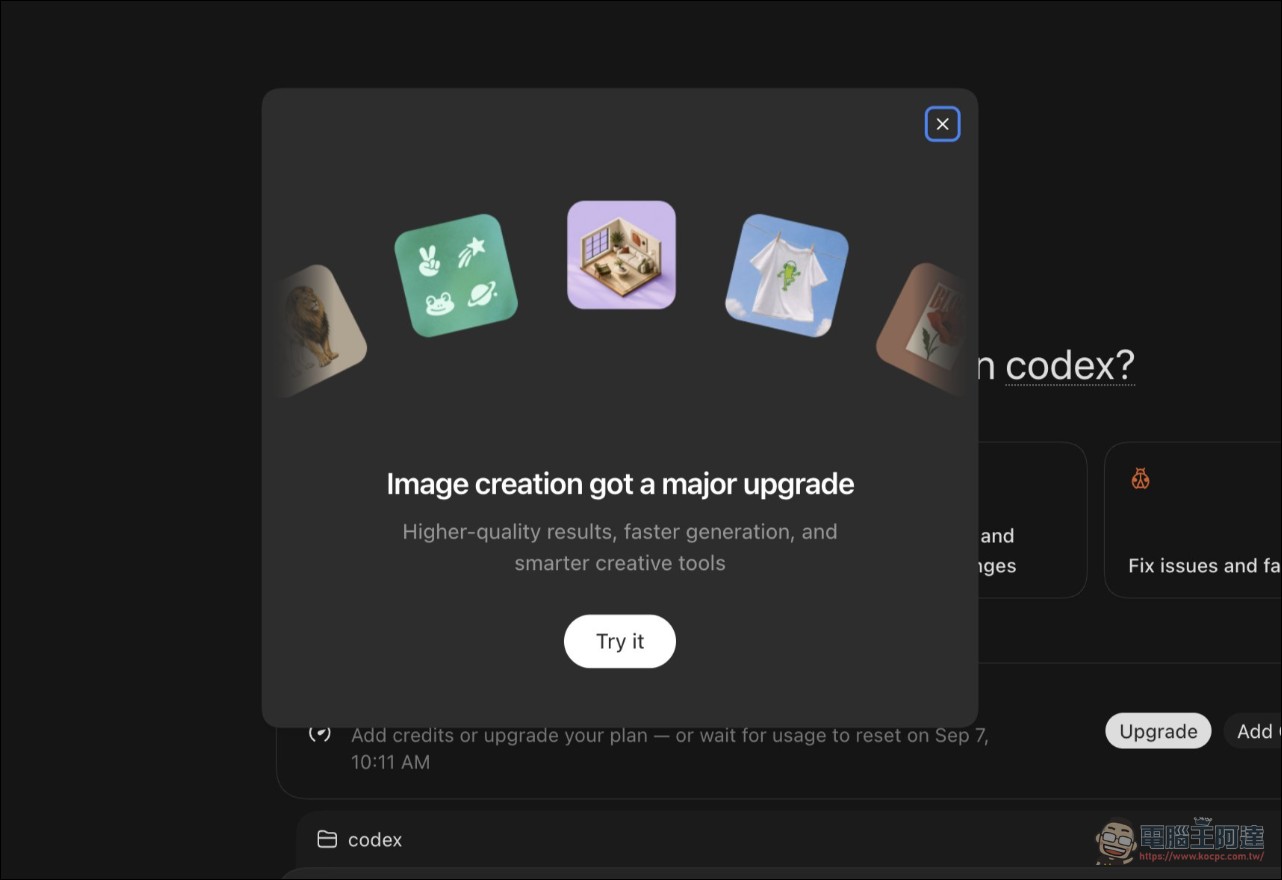The height and width of the screenshot is (880, 1282).
Task: Open the codex folder selector
Action: click(360, 839)
